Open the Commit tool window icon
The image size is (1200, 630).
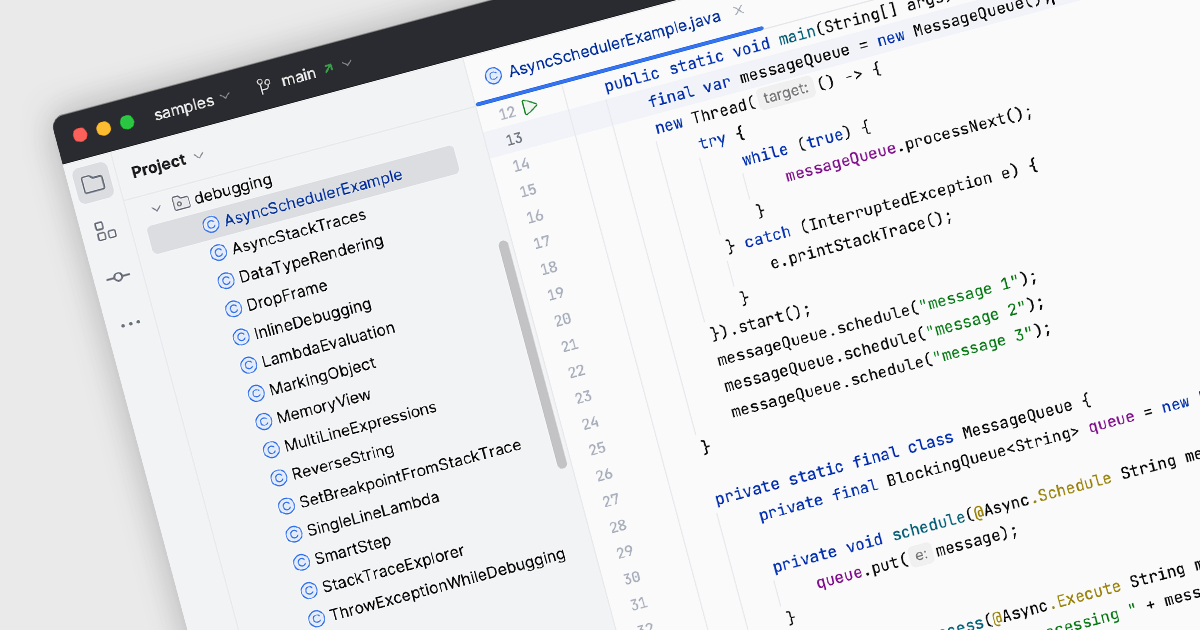tap(118, 277)
